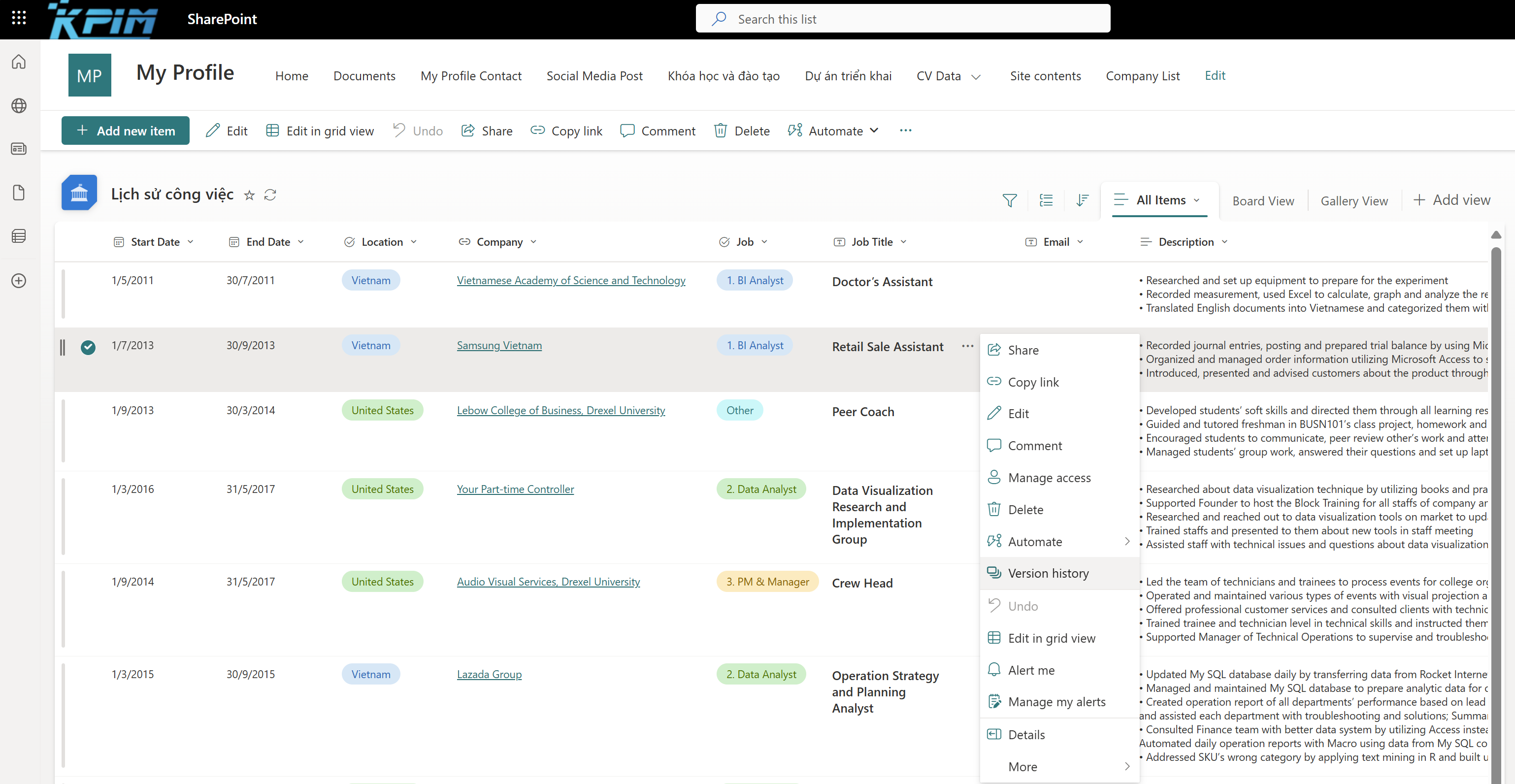
Task: Click Edit in grid view in command bar
Action: 320,131
